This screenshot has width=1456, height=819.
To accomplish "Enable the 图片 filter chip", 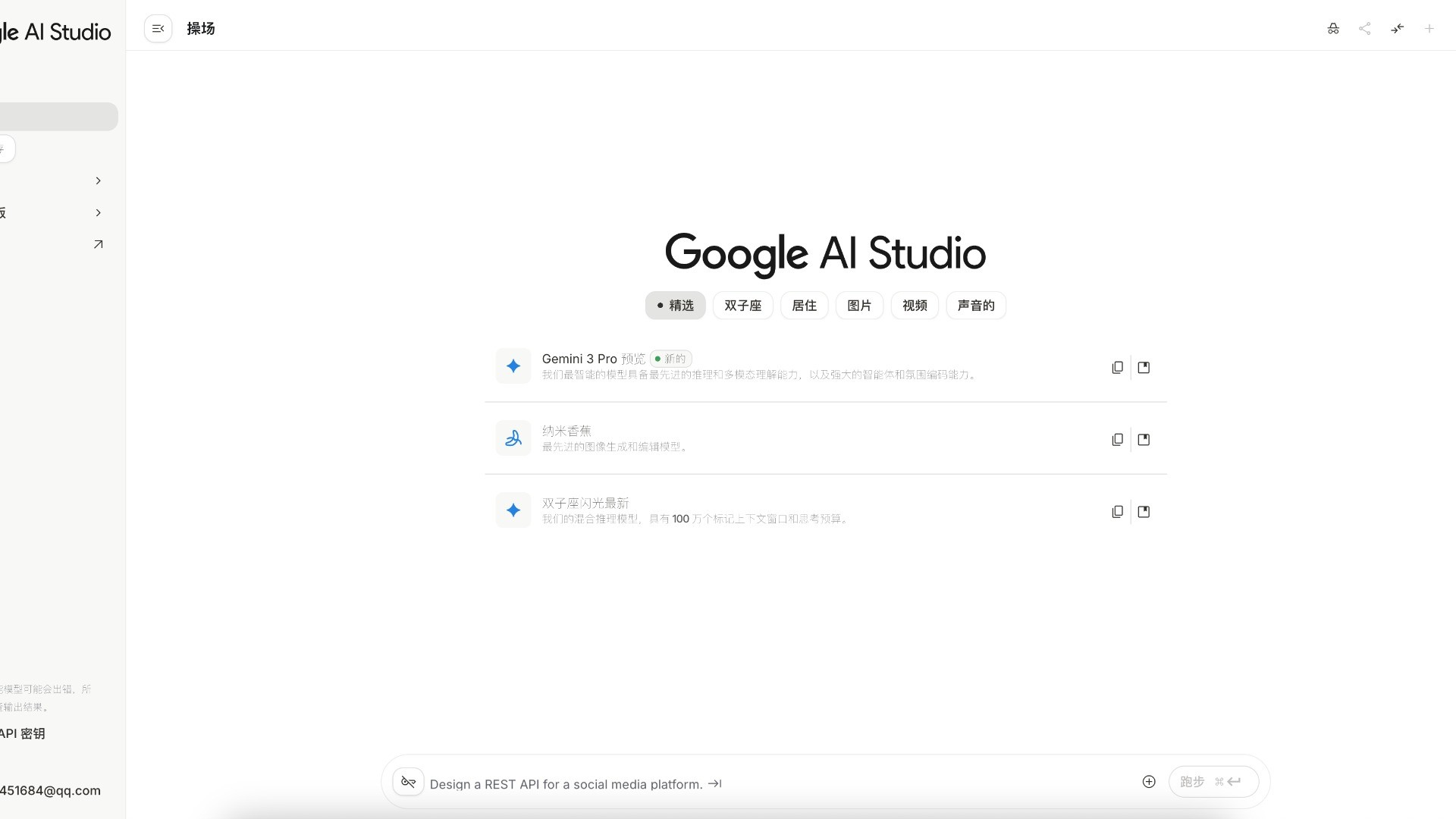I will (859, 306).
